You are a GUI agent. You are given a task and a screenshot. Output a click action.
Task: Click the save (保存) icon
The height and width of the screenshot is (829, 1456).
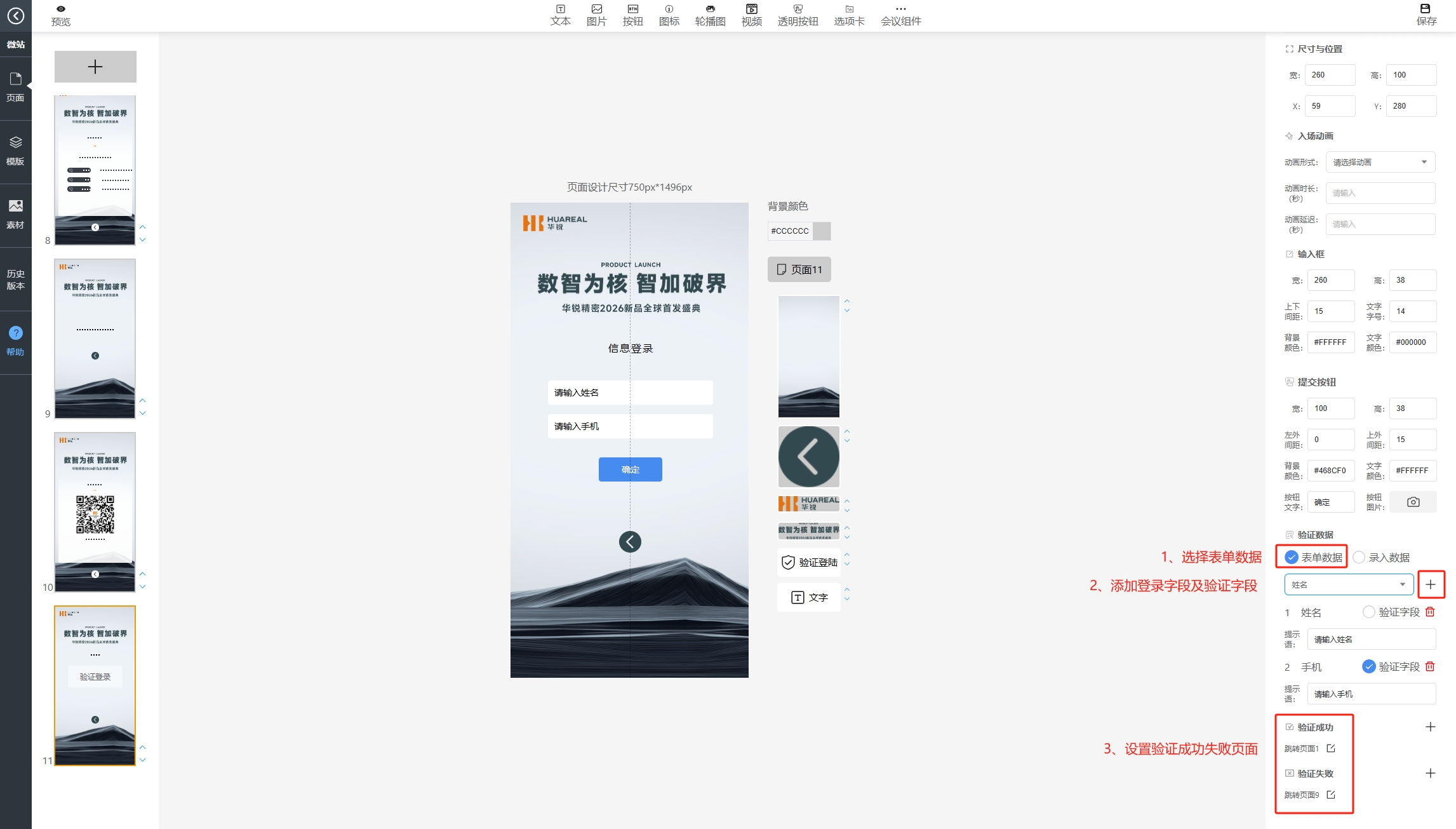[1426, 9]
